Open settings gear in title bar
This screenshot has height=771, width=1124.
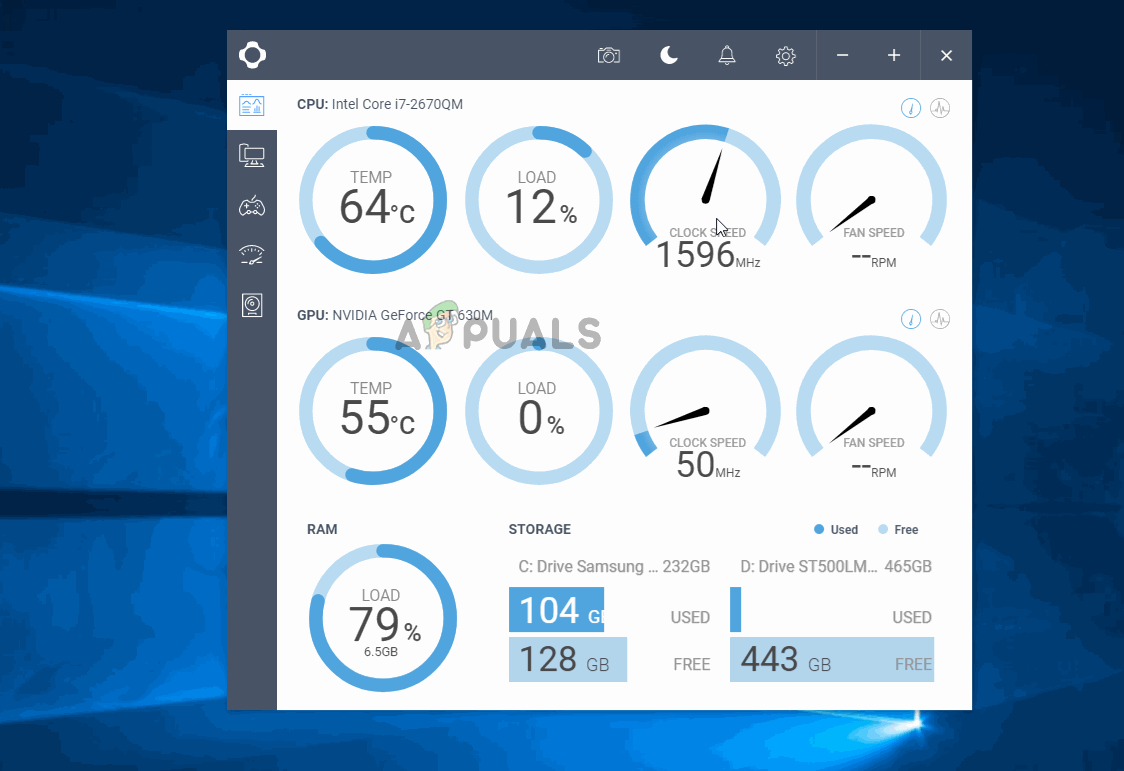click(x=786, y=56)
